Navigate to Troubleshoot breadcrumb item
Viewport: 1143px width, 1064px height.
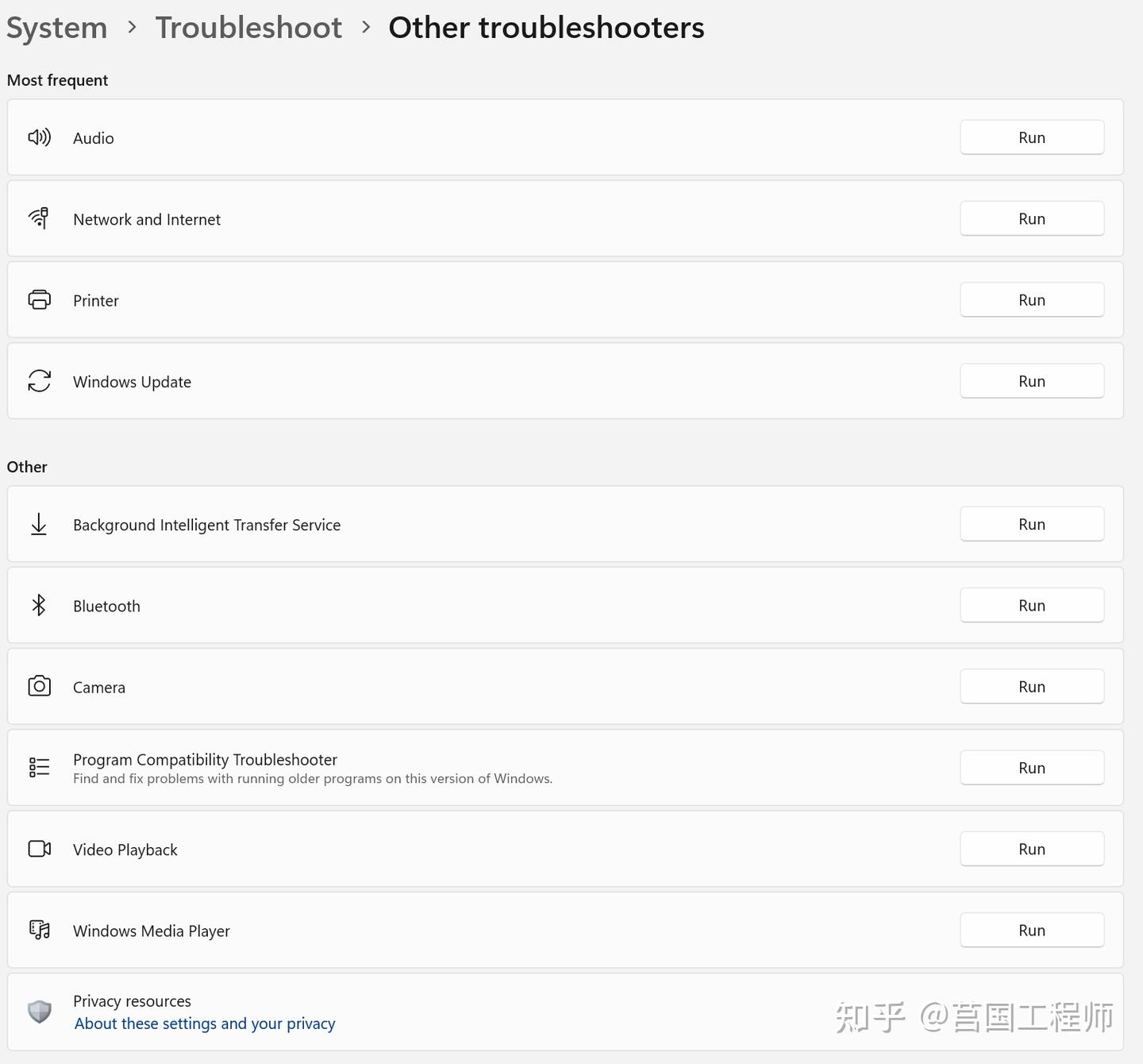pos(248,28)
